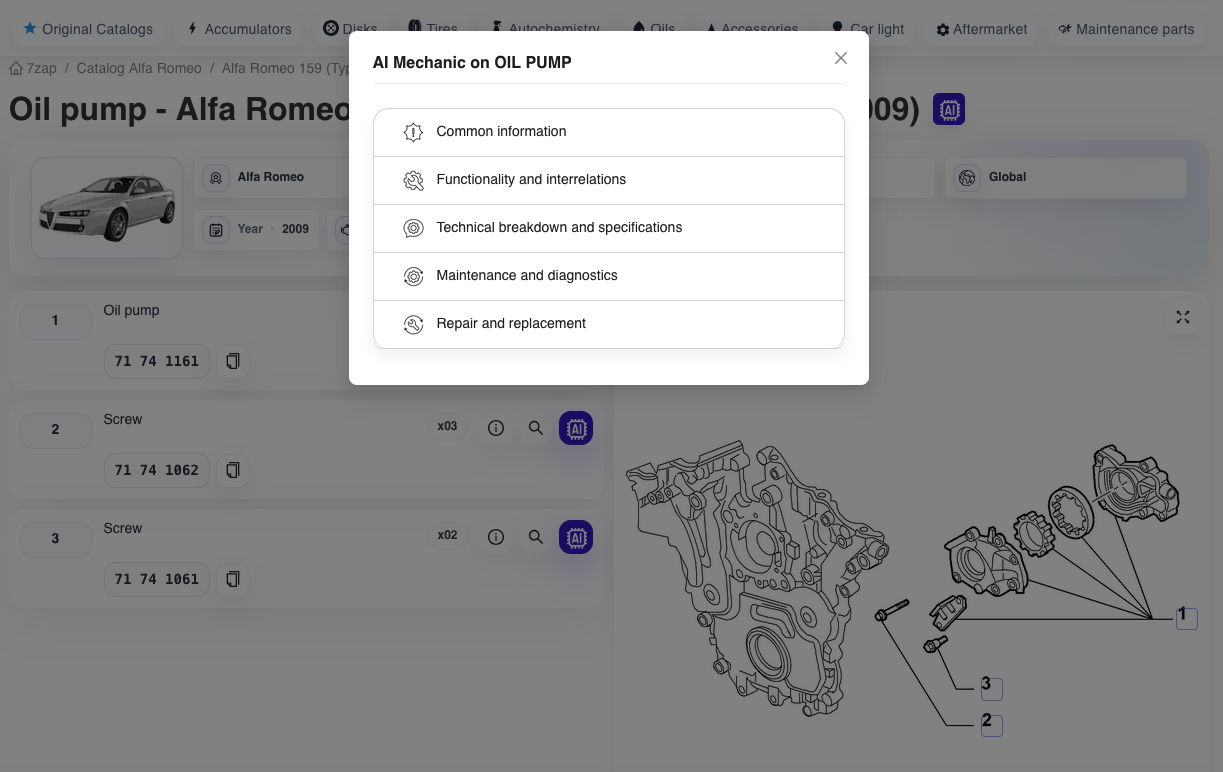Click diagram callout number 3
Viewport: 1223px width, 772px height.
pos(991,688)
